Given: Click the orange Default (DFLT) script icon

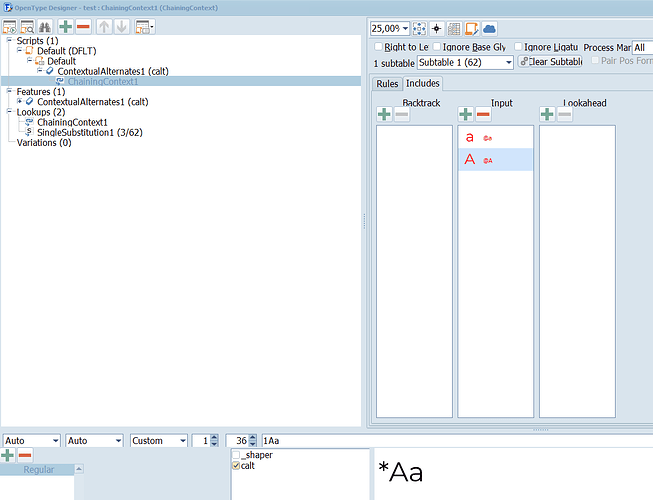Looking at the screenshot, I should tap(30, 51).
